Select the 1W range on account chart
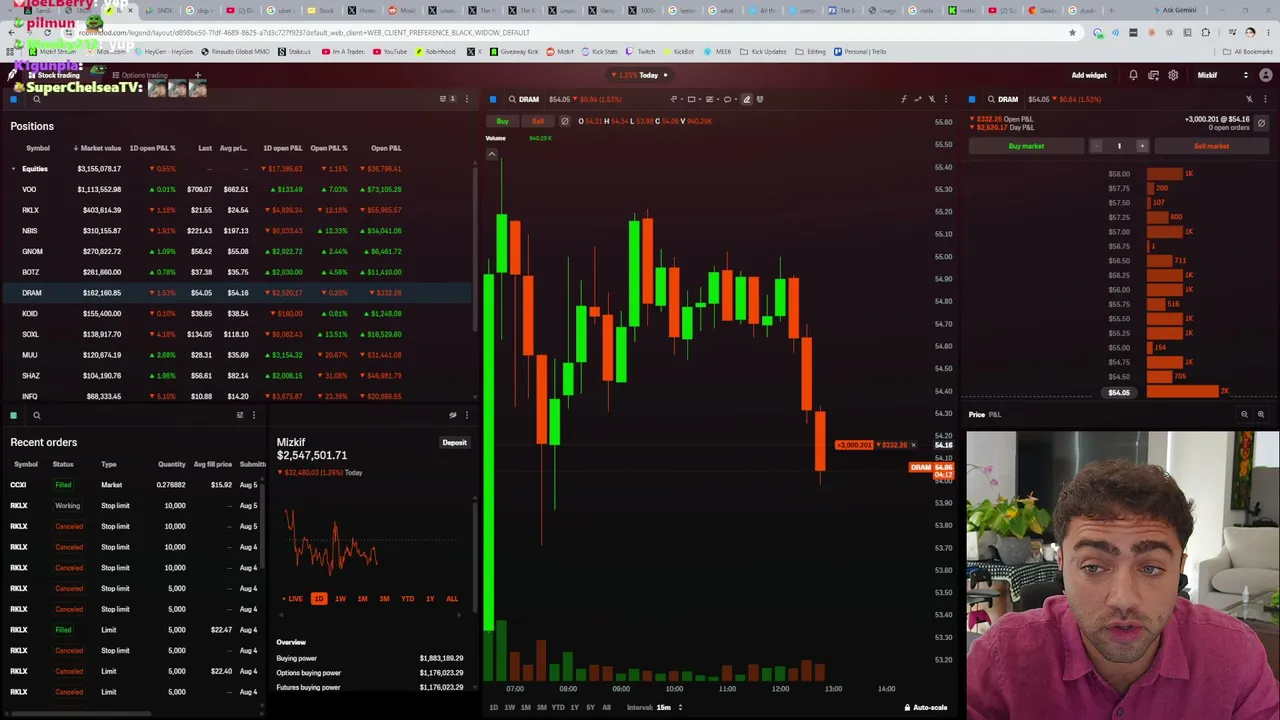Viewport: 1280px width, 720px height. click(x=340, y=599)
